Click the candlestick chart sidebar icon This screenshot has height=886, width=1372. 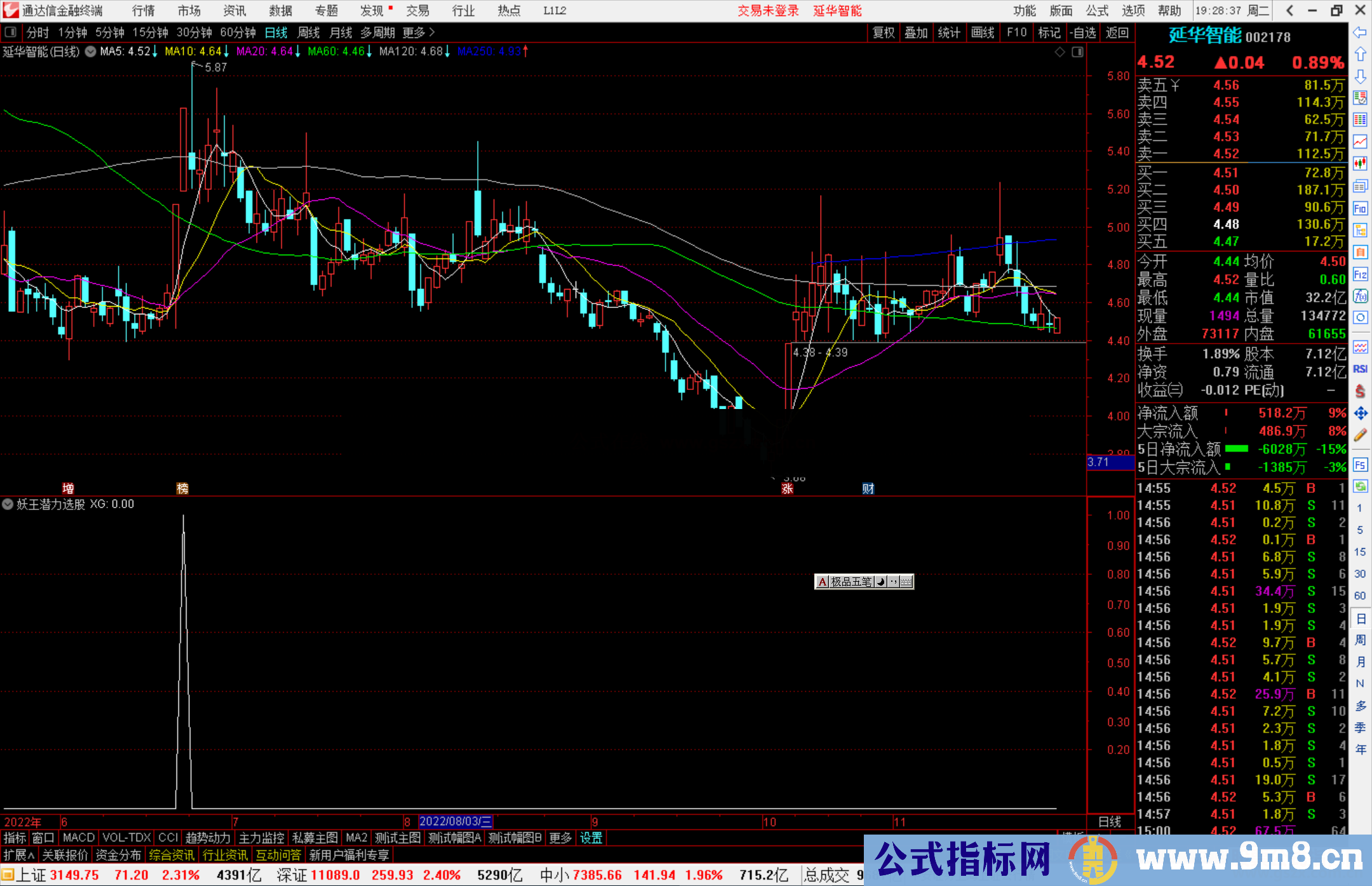pyautogui.click(x=1360, y=164)
